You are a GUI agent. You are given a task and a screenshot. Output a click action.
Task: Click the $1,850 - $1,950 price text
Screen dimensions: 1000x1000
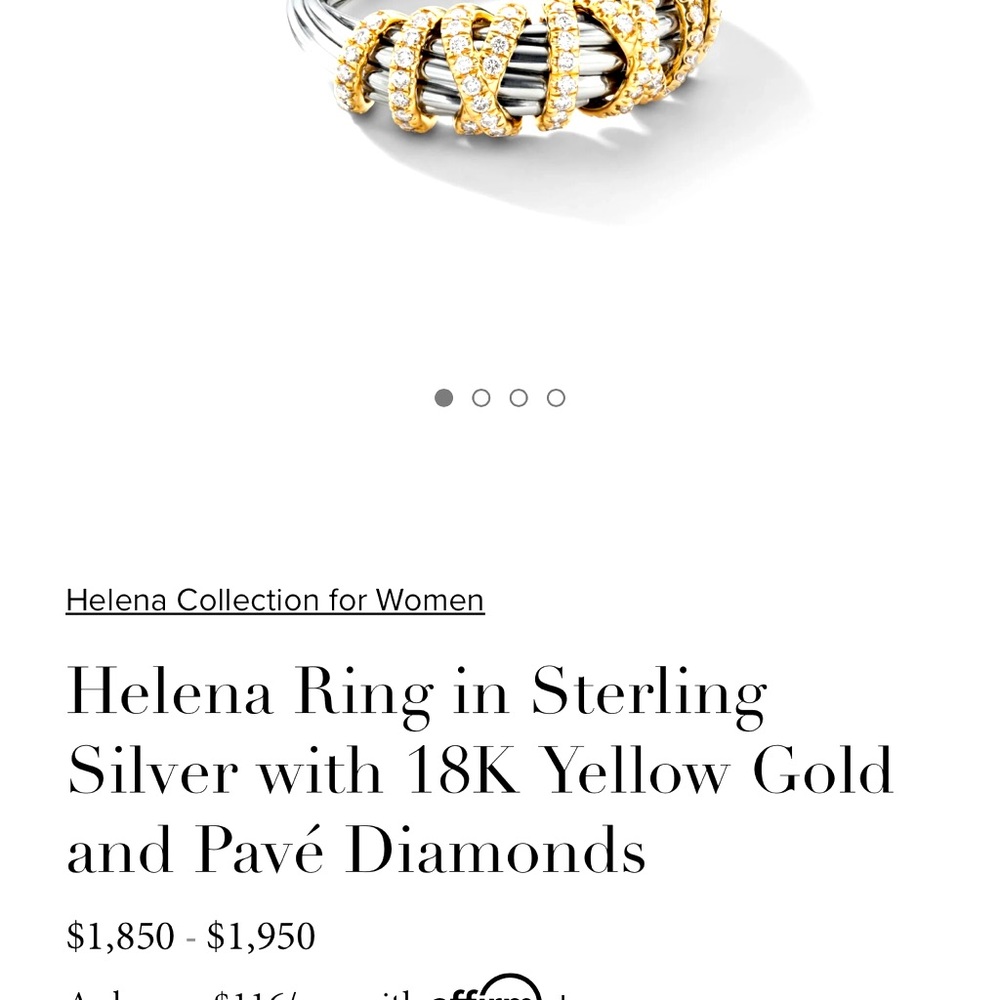click(191, 936)
